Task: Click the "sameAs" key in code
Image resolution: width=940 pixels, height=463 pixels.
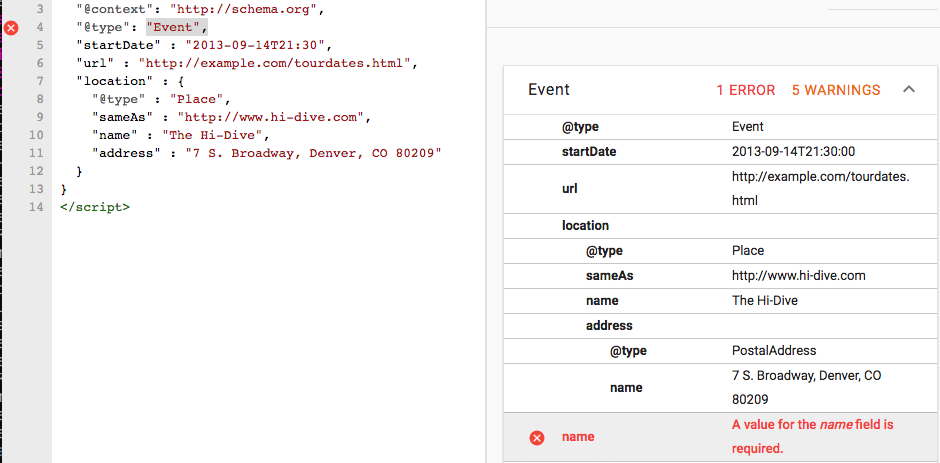Action: click(x=123, y=117)
